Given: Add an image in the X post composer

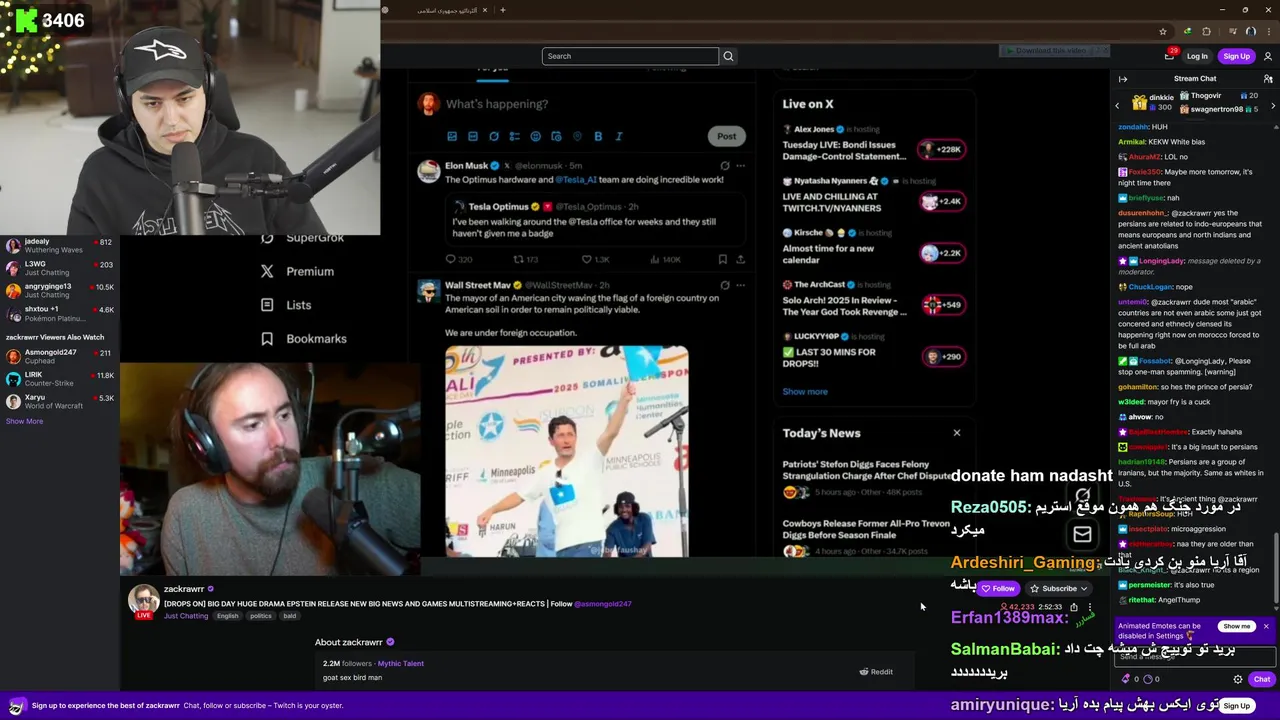Looking at the screenshot, I should pyautogui.click(x=452, y=136).
